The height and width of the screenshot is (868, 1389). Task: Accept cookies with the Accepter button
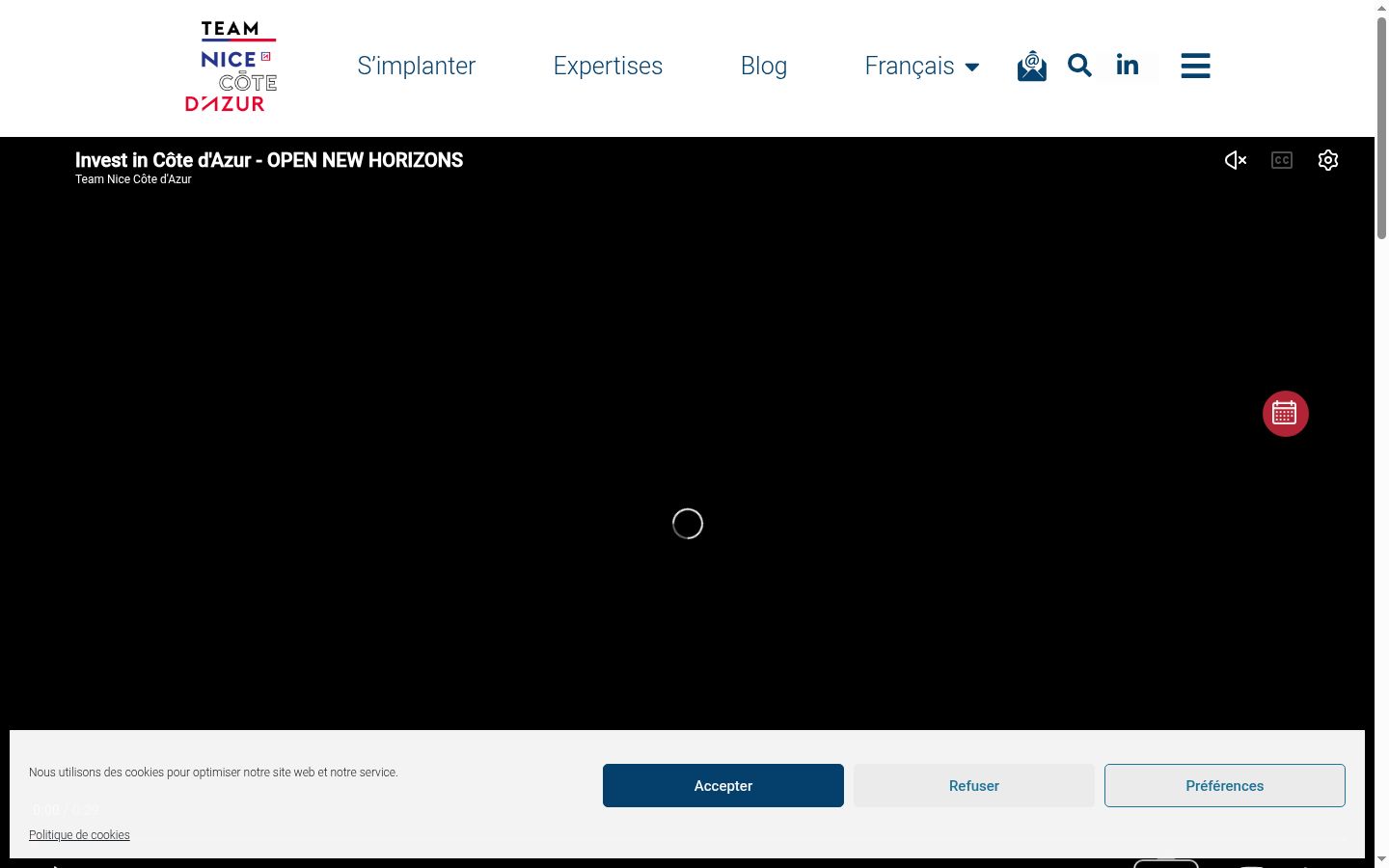[x=723, y=786]
